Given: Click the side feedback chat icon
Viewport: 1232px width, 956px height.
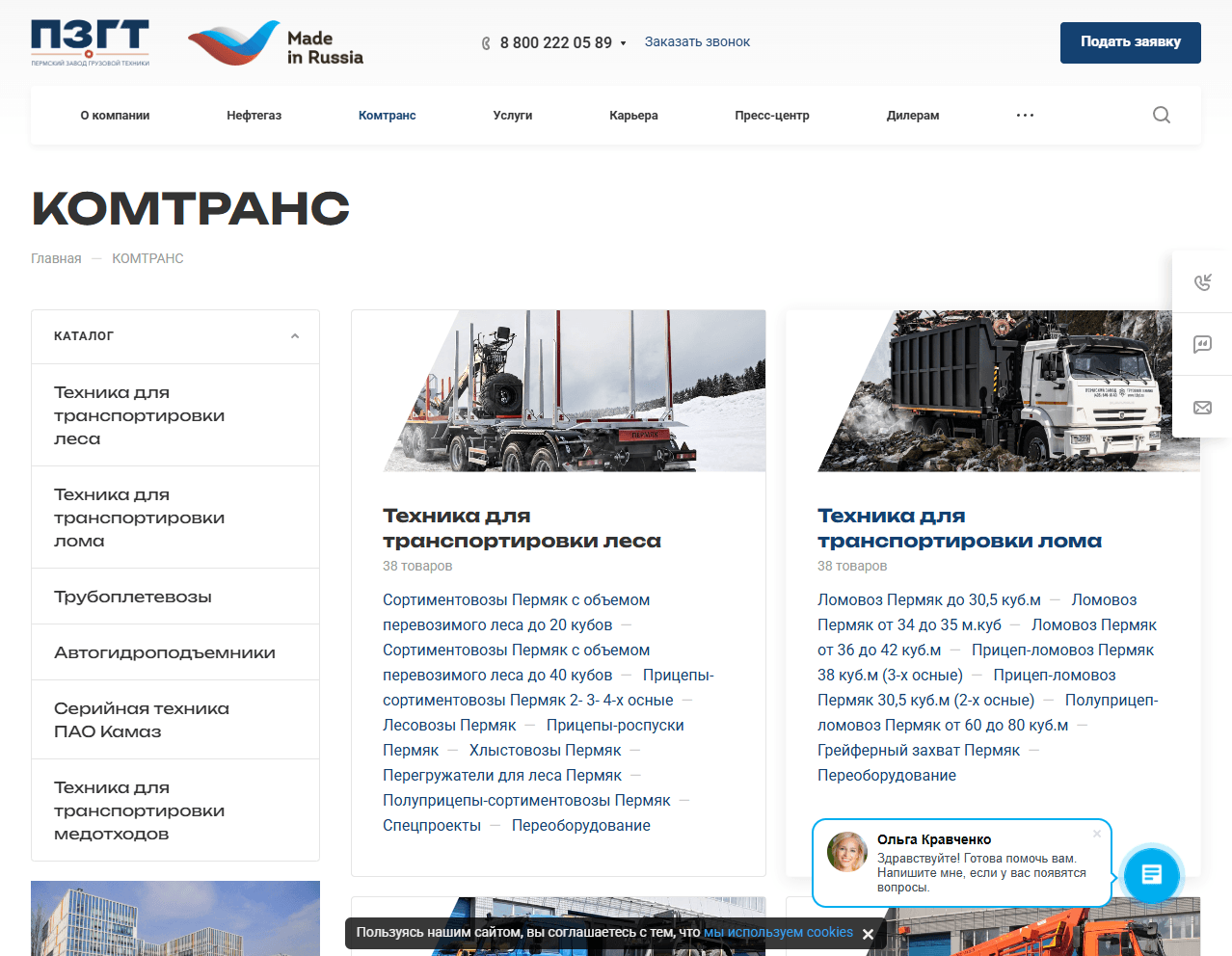Looking at the screenshot, I should tap(1202, 344).
